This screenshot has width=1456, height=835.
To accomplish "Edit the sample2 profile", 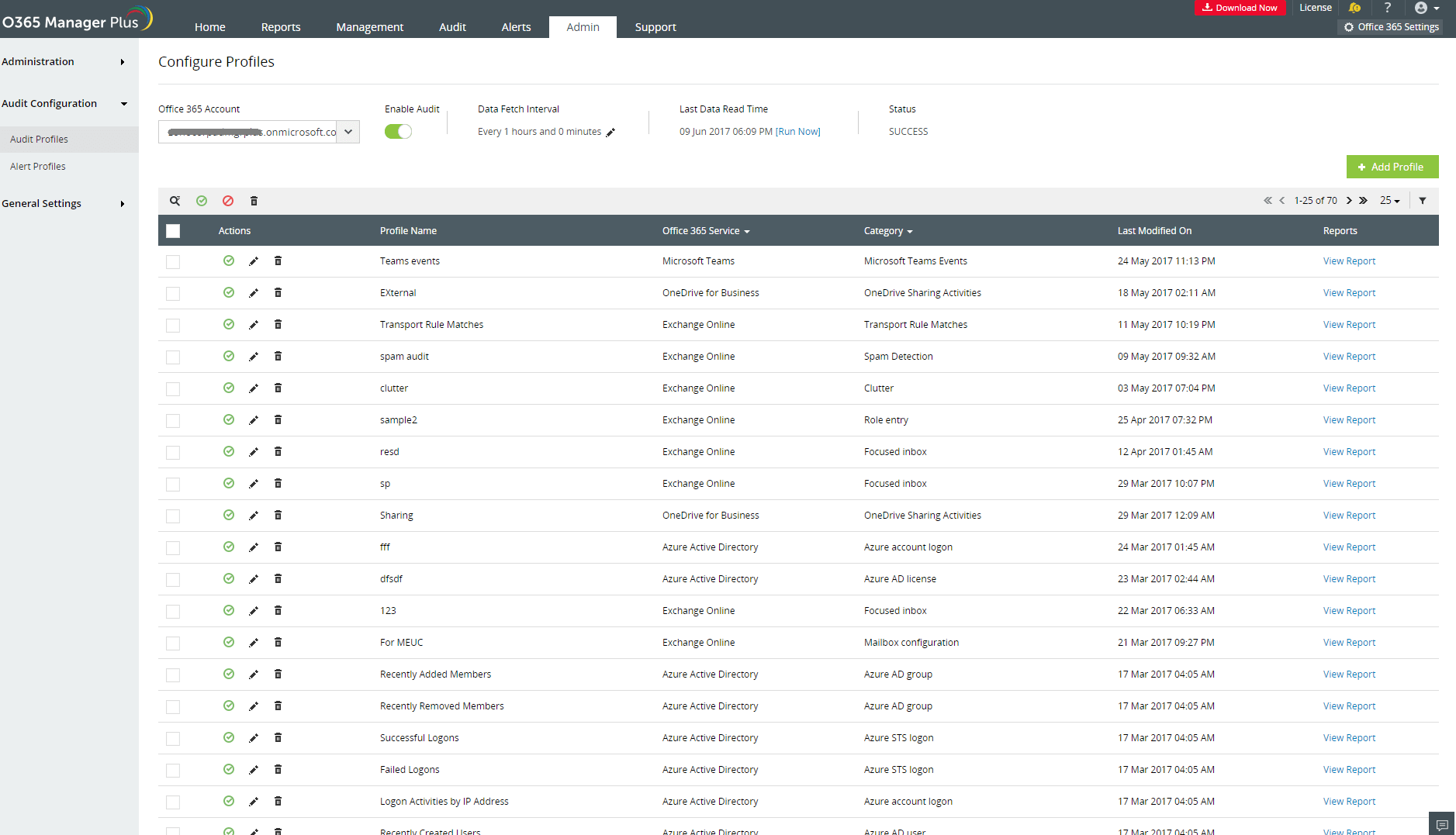I will (254, 420).
